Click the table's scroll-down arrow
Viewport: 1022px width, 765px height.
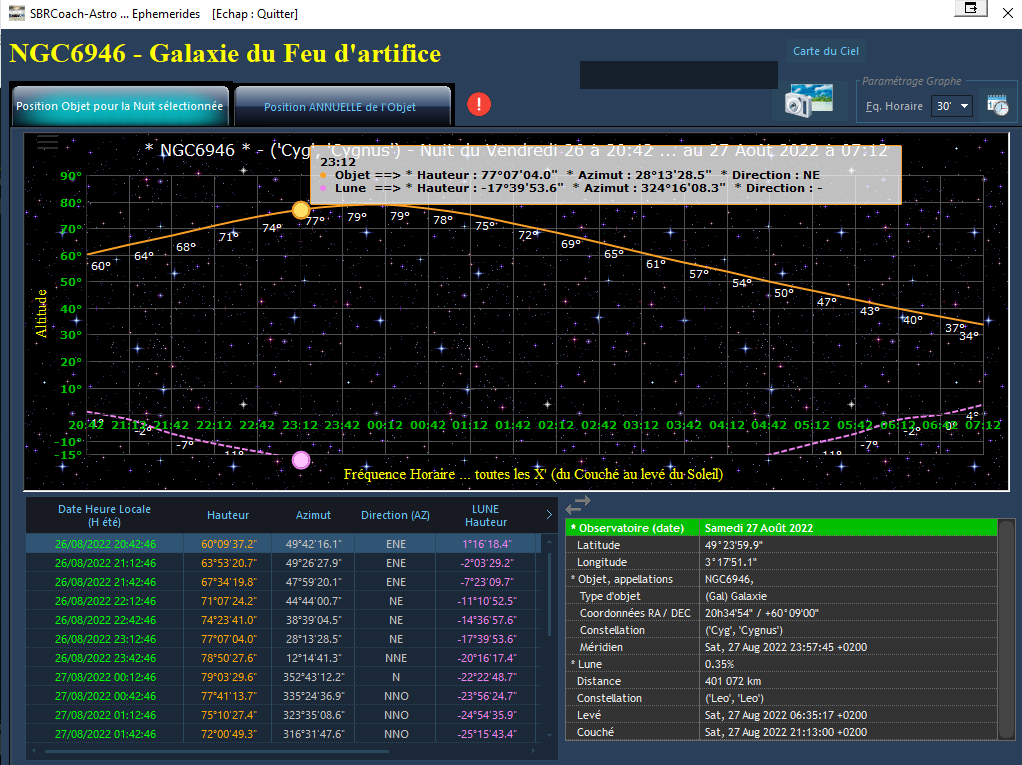tap(549, 735)
